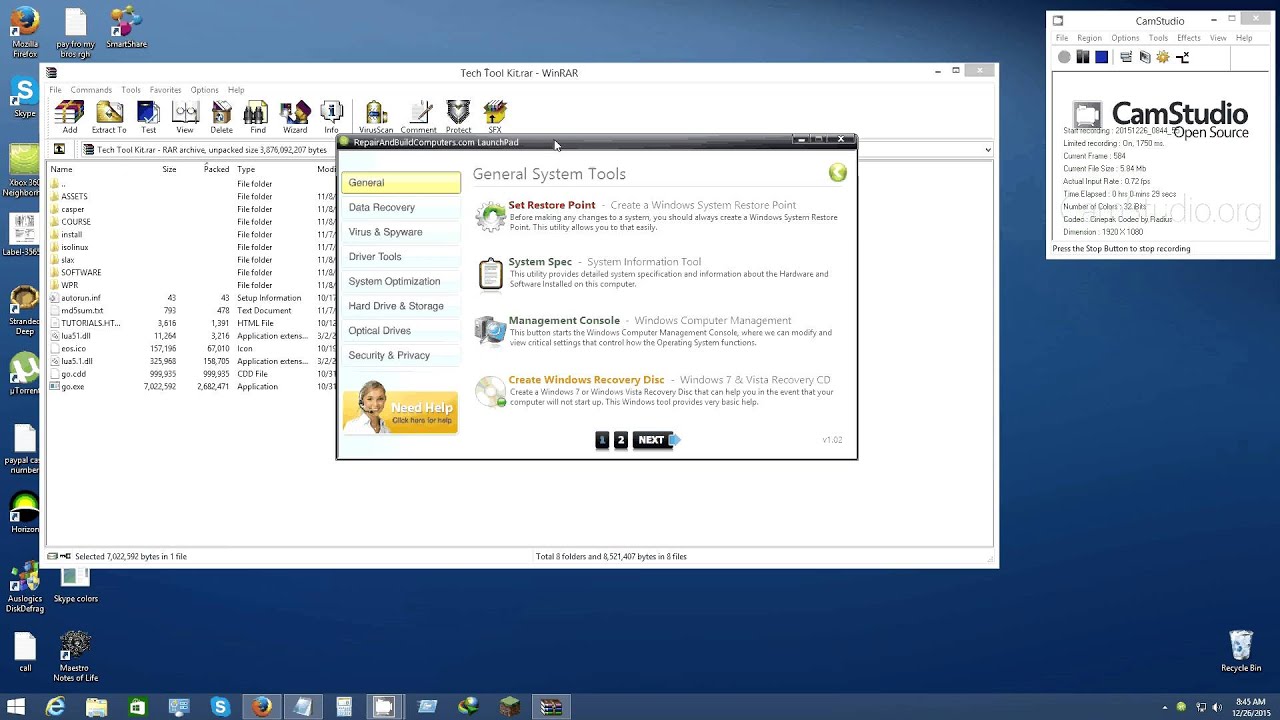Toggle CamStudio screen annotations icon
The image size is (1280, 720).
tap(1126, 57)
